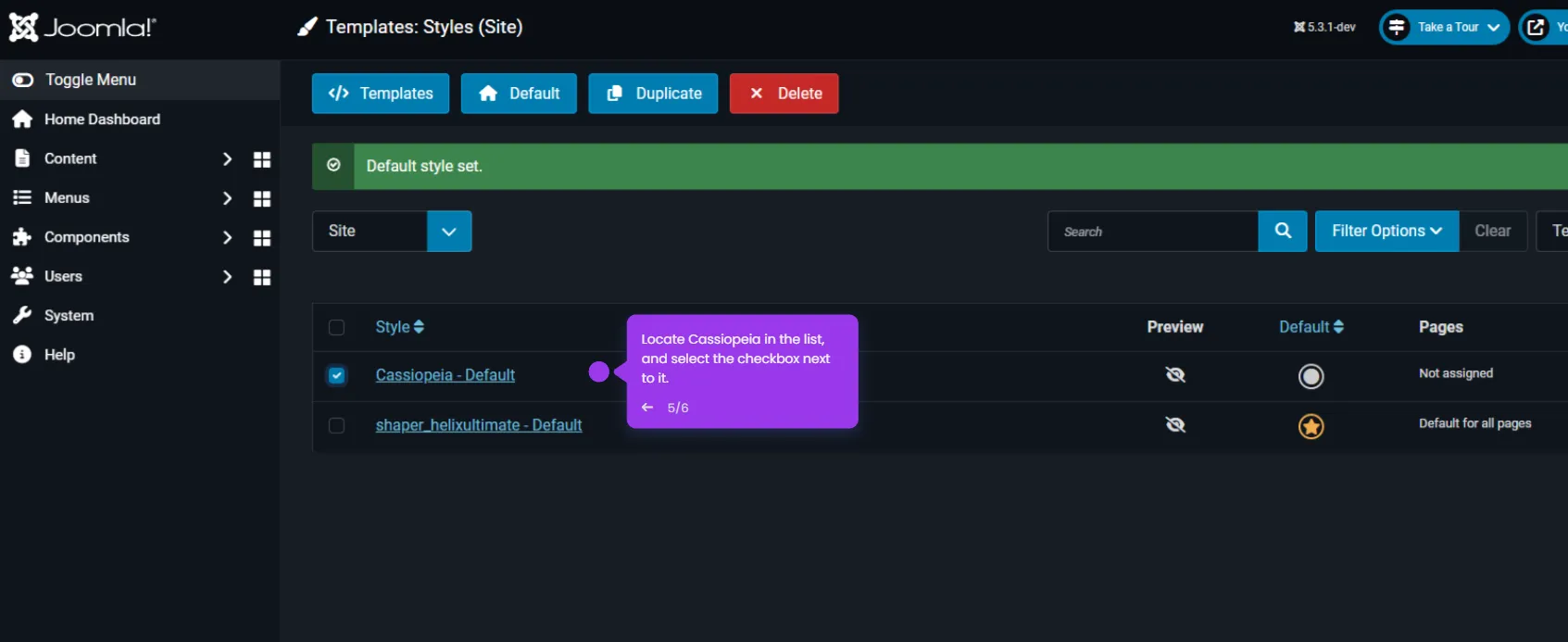Expand the Users submenu chevron
This screenshot has width=1568, height=642.
pyautogui.click(x=227, y=277)
